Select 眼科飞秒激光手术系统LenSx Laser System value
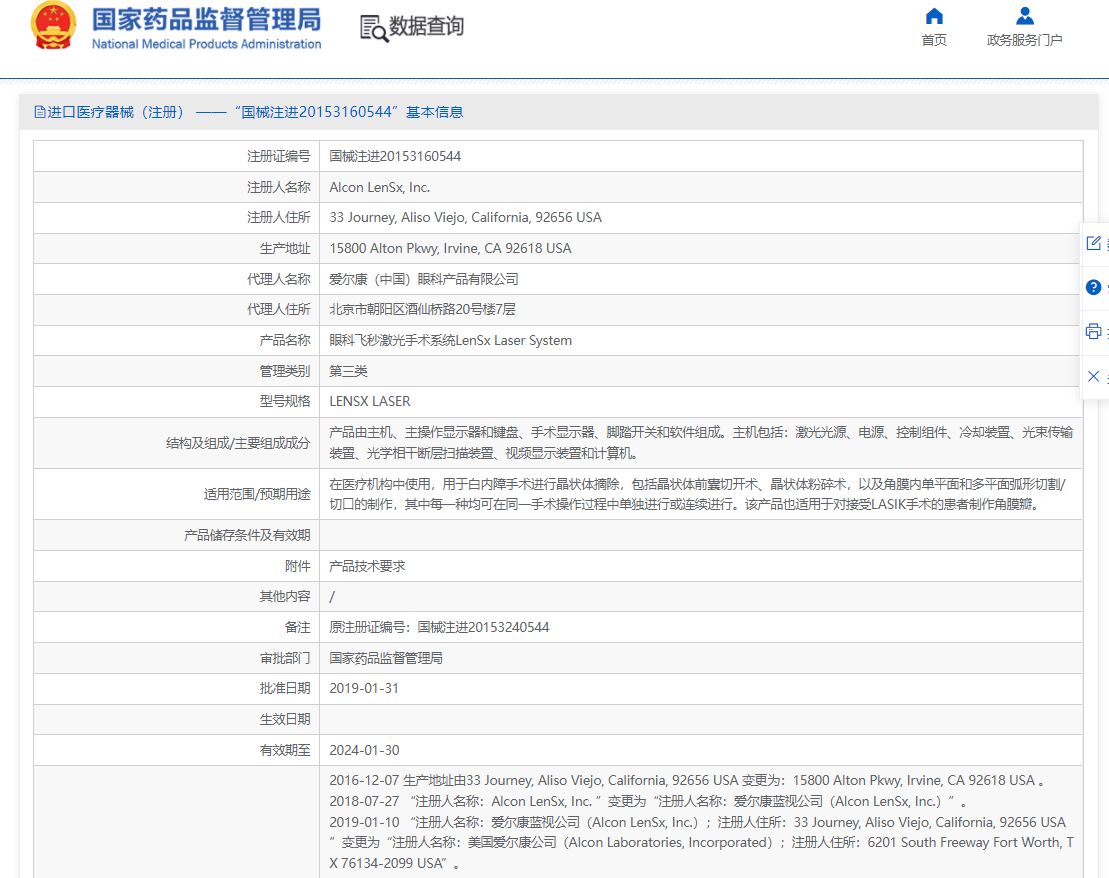 [451, 340]
